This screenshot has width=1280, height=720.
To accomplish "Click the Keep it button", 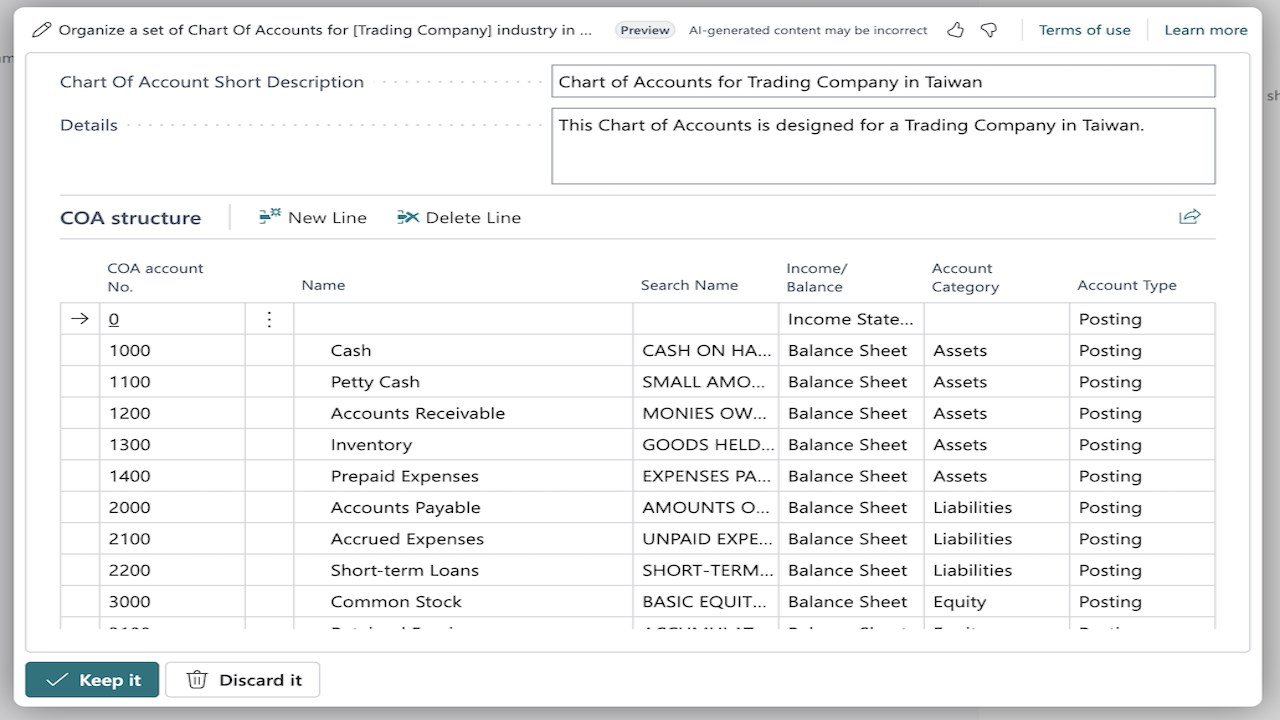I will [x=92, y=680].
